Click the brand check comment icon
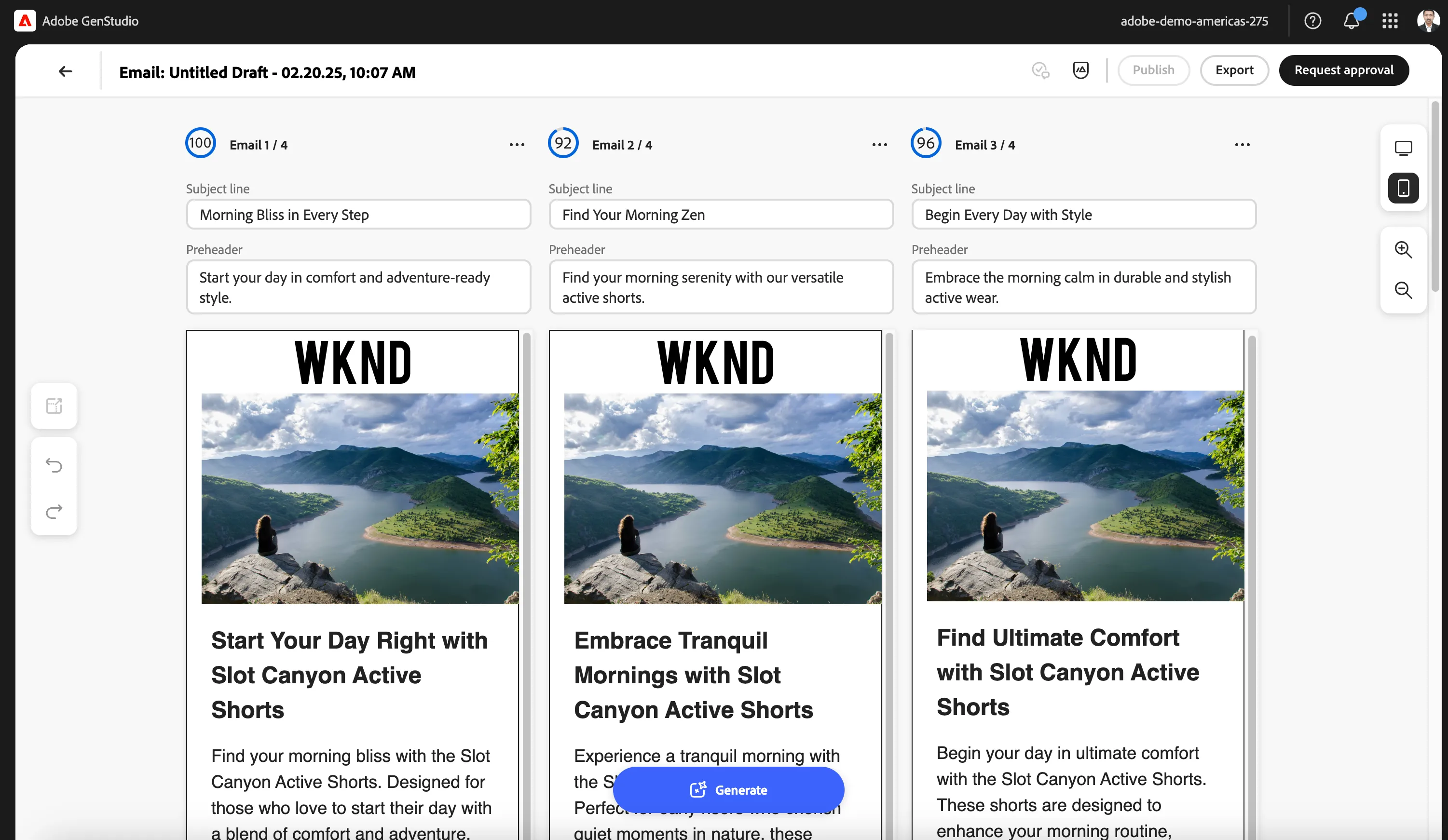Viewport: 1448px width, 840px height. click(x=1040, y=70)
